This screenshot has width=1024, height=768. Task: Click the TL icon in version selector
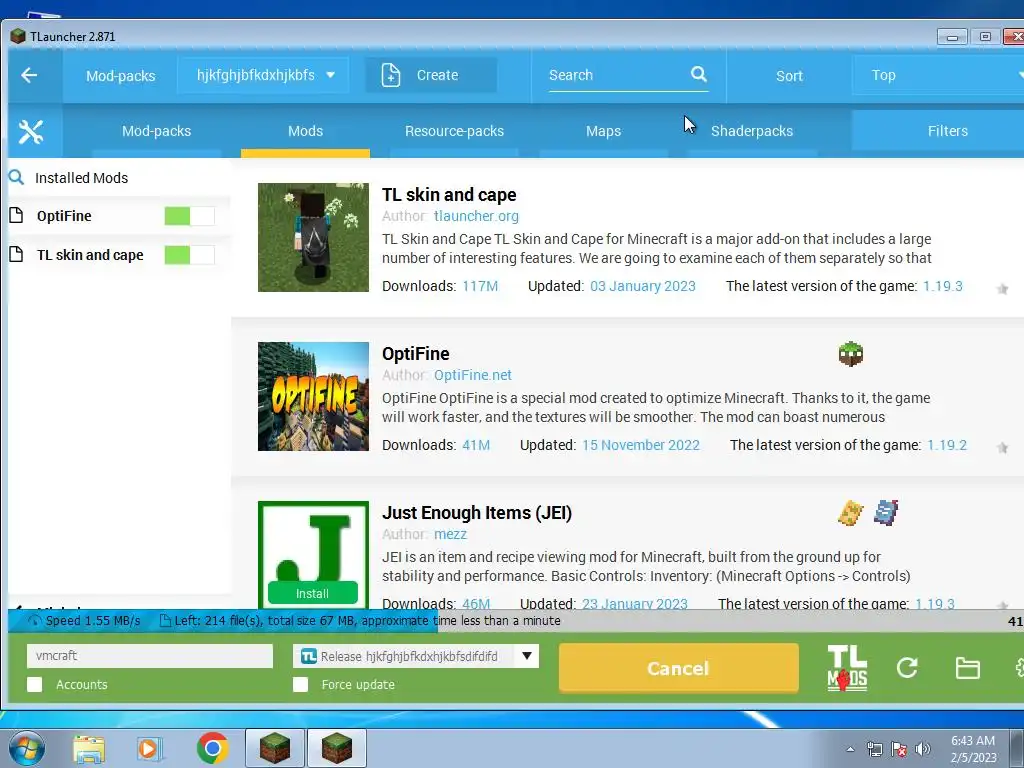point(309,656)
